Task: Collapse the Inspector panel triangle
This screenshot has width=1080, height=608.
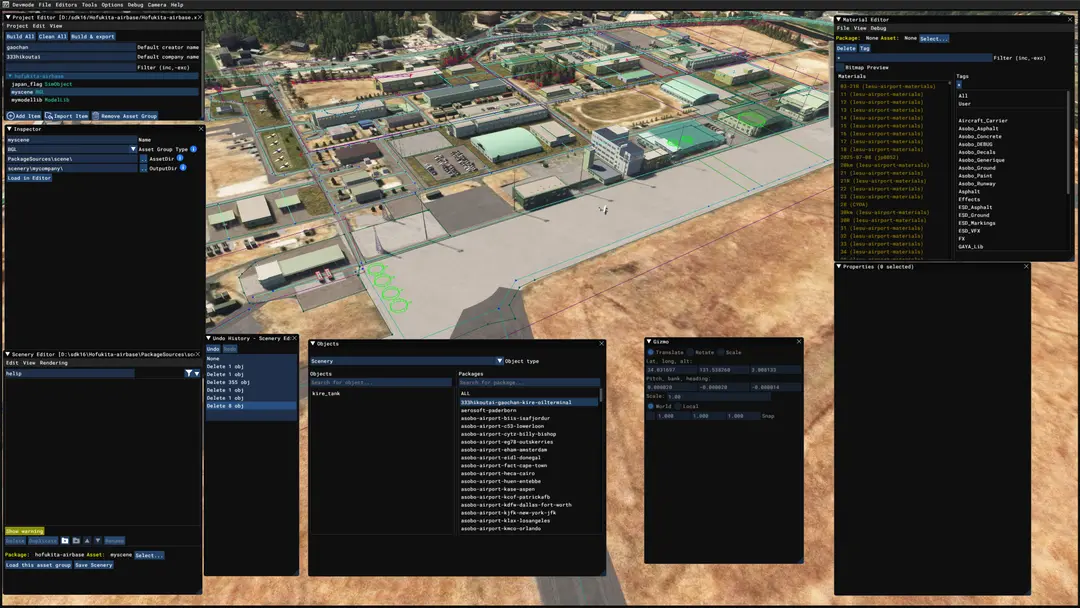Action: (9, 129)
